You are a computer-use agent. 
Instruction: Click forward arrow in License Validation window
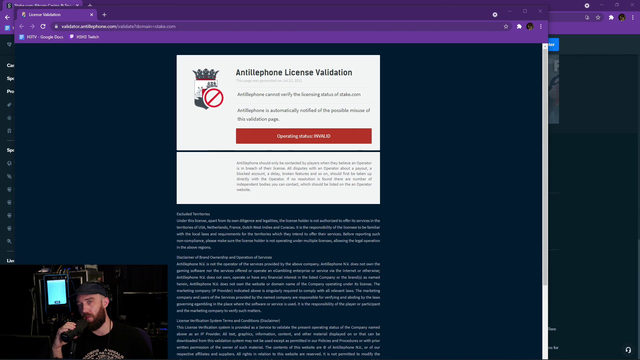pyautogui.click(x=32, y=26)
